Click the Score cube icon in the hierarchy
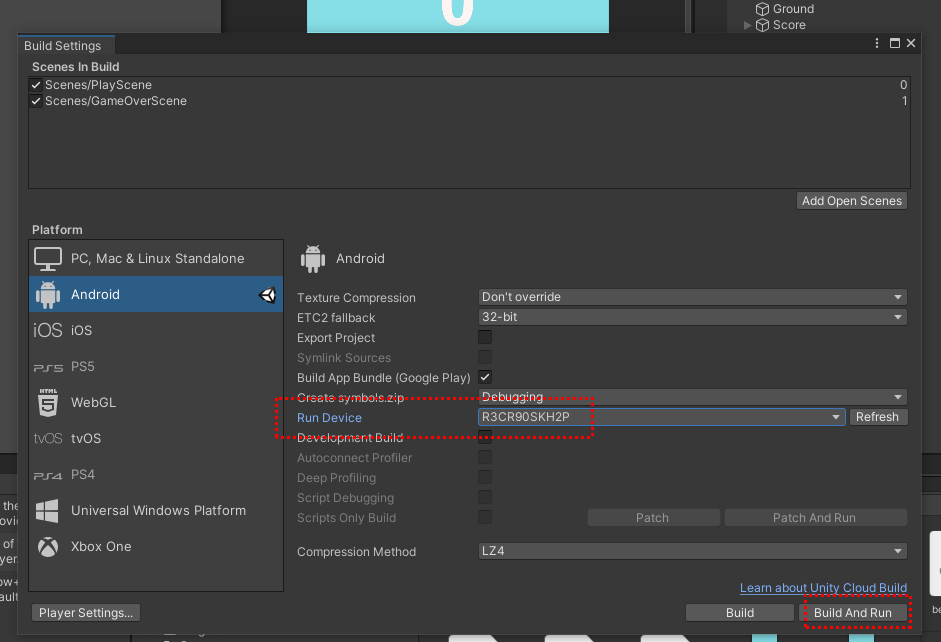The image size is (941, 642). [762, 25]
